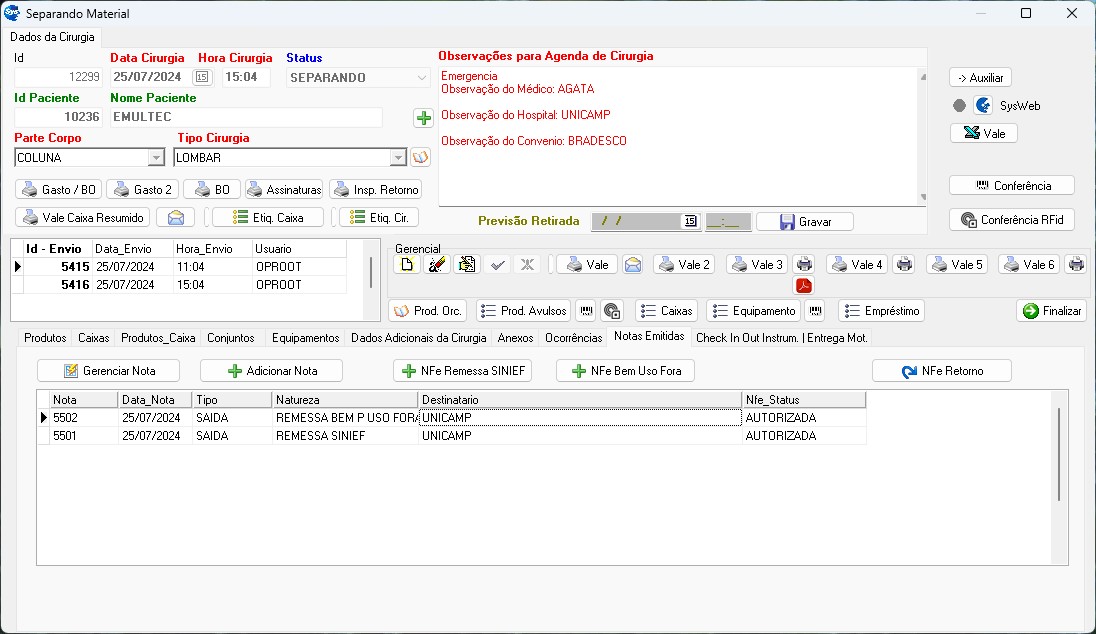
Task: Expand the Parte Corpo dropdown
Action: click(155, 158)
